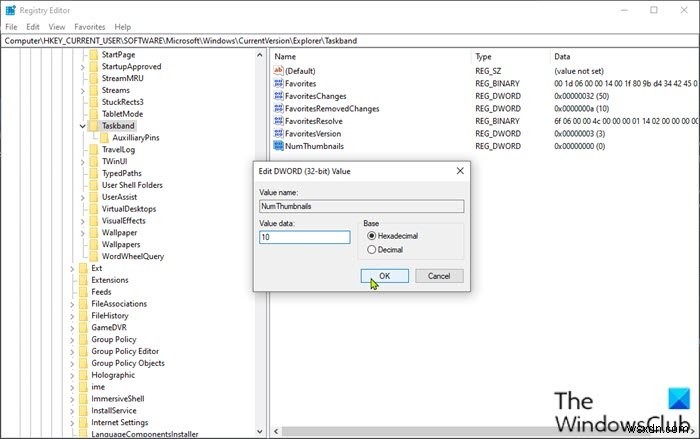700x439 pixels.
Task: Click the tree pane scroll up arrow
Action: click(x=260, y=55)
